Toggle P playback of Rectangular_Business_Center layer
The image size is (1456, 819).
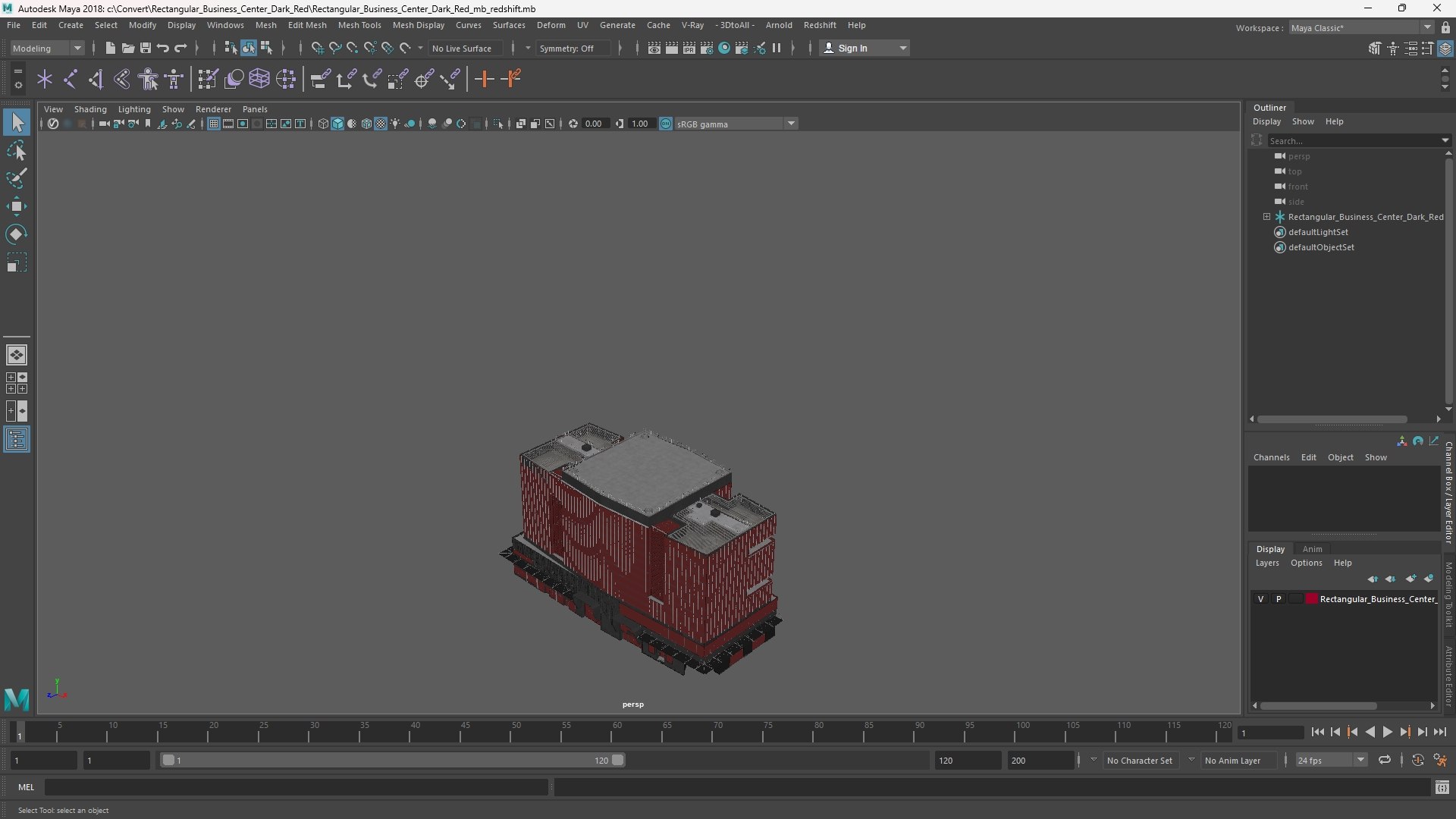(x=1279, y=599)
